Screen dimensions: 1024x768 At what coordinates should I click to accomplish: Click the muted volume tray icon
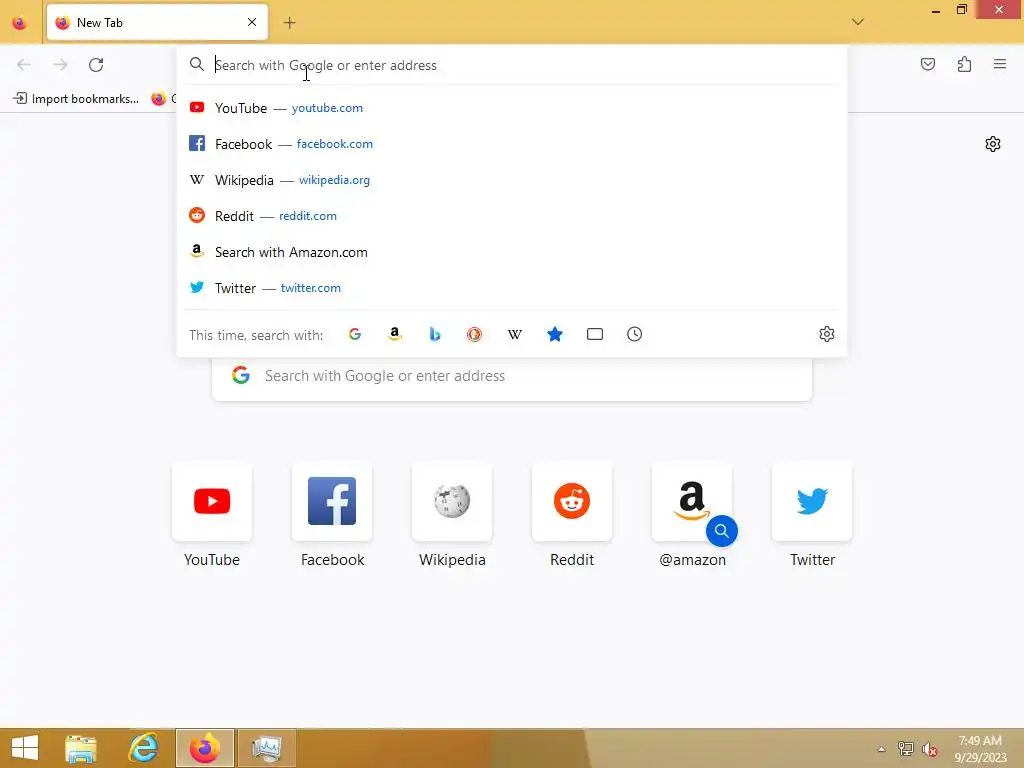[x=930, y=749]
